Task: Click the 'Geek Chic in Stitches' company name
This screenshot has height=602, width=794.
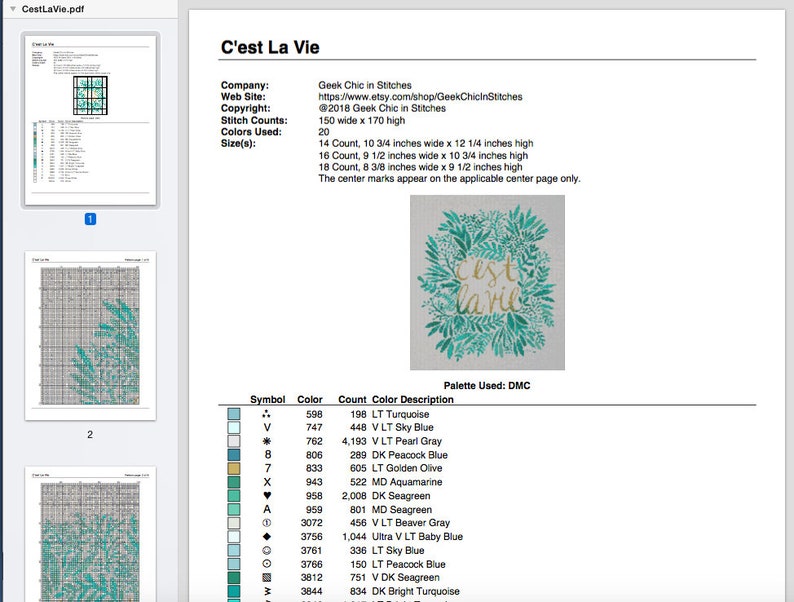Action: [365, 85]
